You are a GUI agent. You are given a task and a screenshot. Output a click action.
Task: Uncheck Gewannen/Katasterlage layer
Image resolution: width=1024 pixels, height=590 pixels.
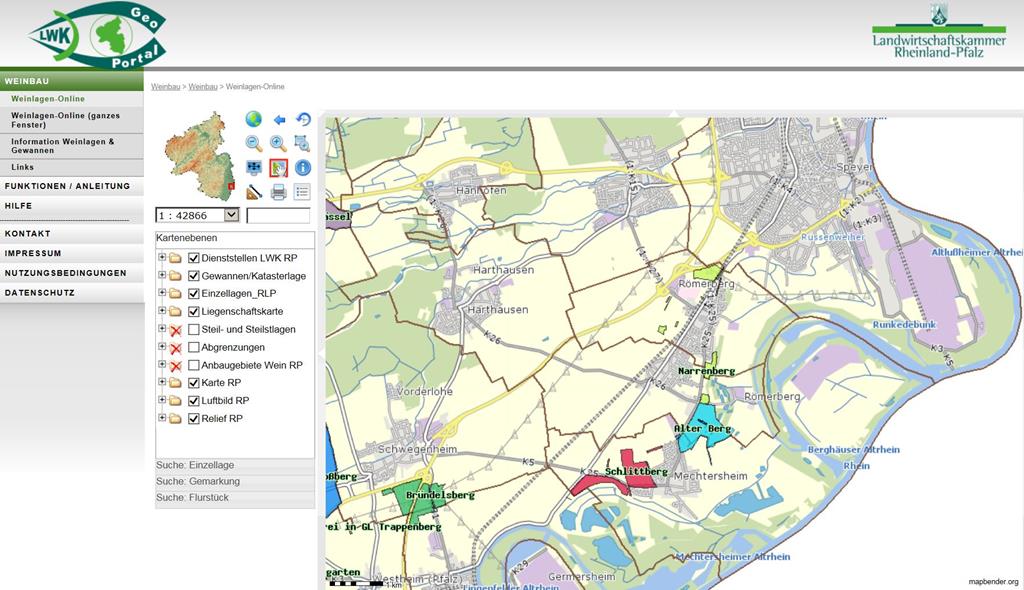click(x=194, y=276)
